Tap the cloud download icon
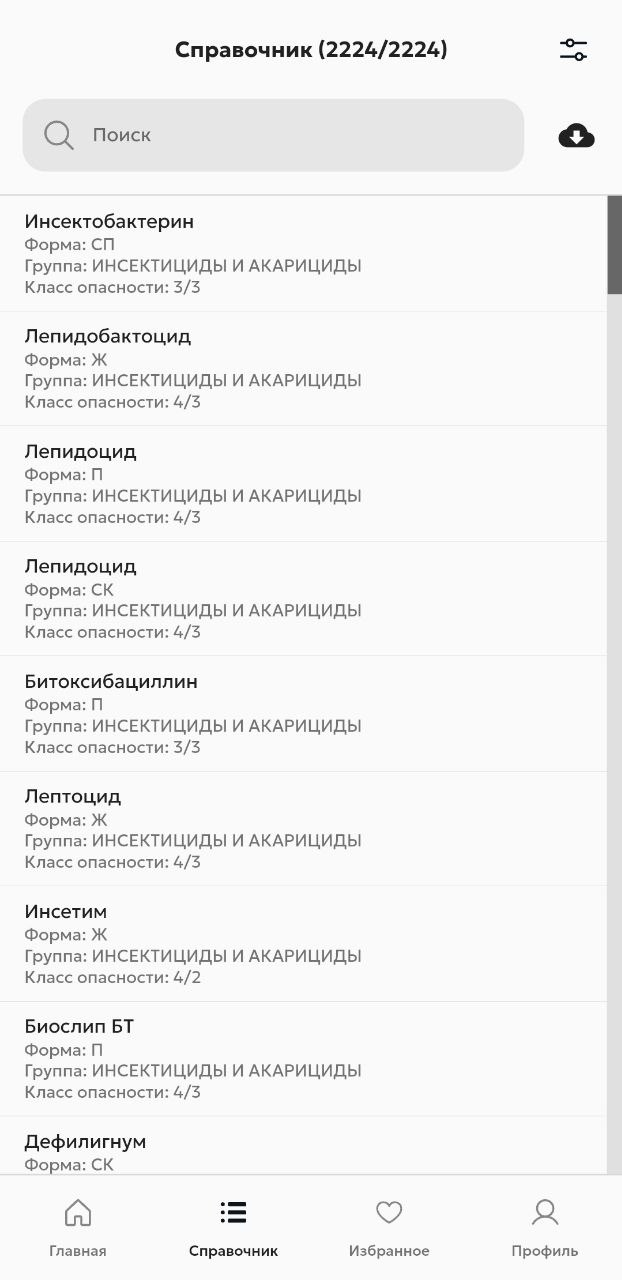 pyautogui.click(x=576, y=136)
